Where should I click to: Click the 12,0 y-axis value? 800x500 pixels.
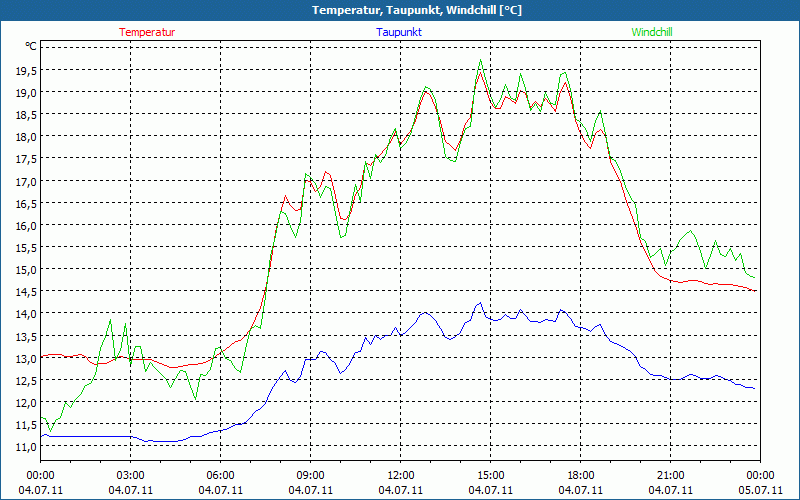pos(26,403)
